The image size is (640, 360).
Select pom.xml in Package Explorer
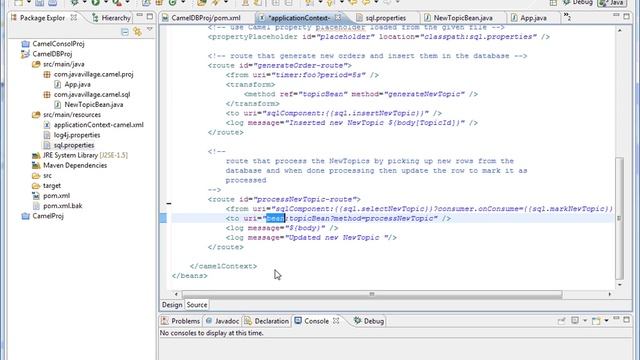[x=56, y=196]
